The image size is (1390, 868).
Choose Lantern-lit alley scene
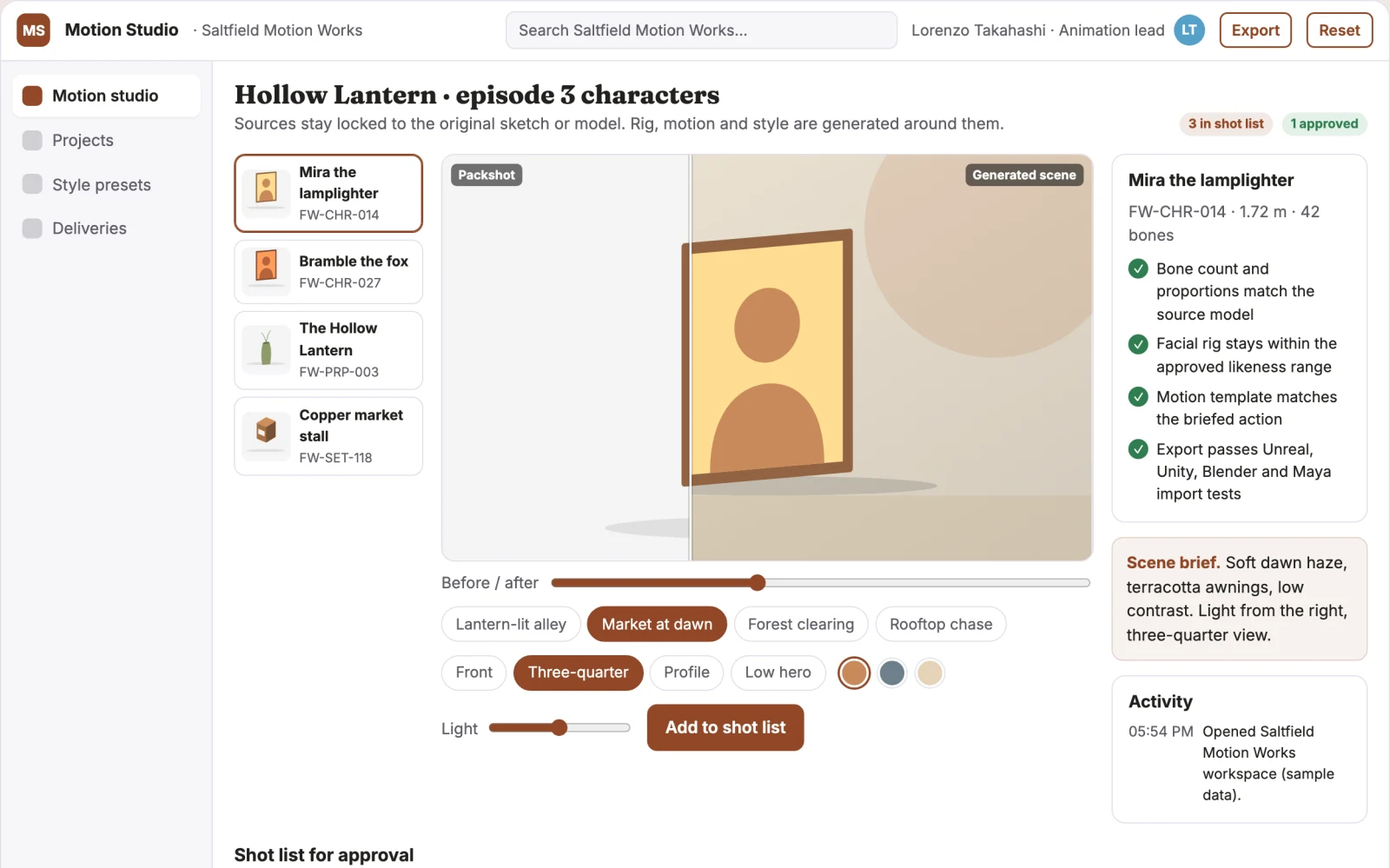pos(511,624)
